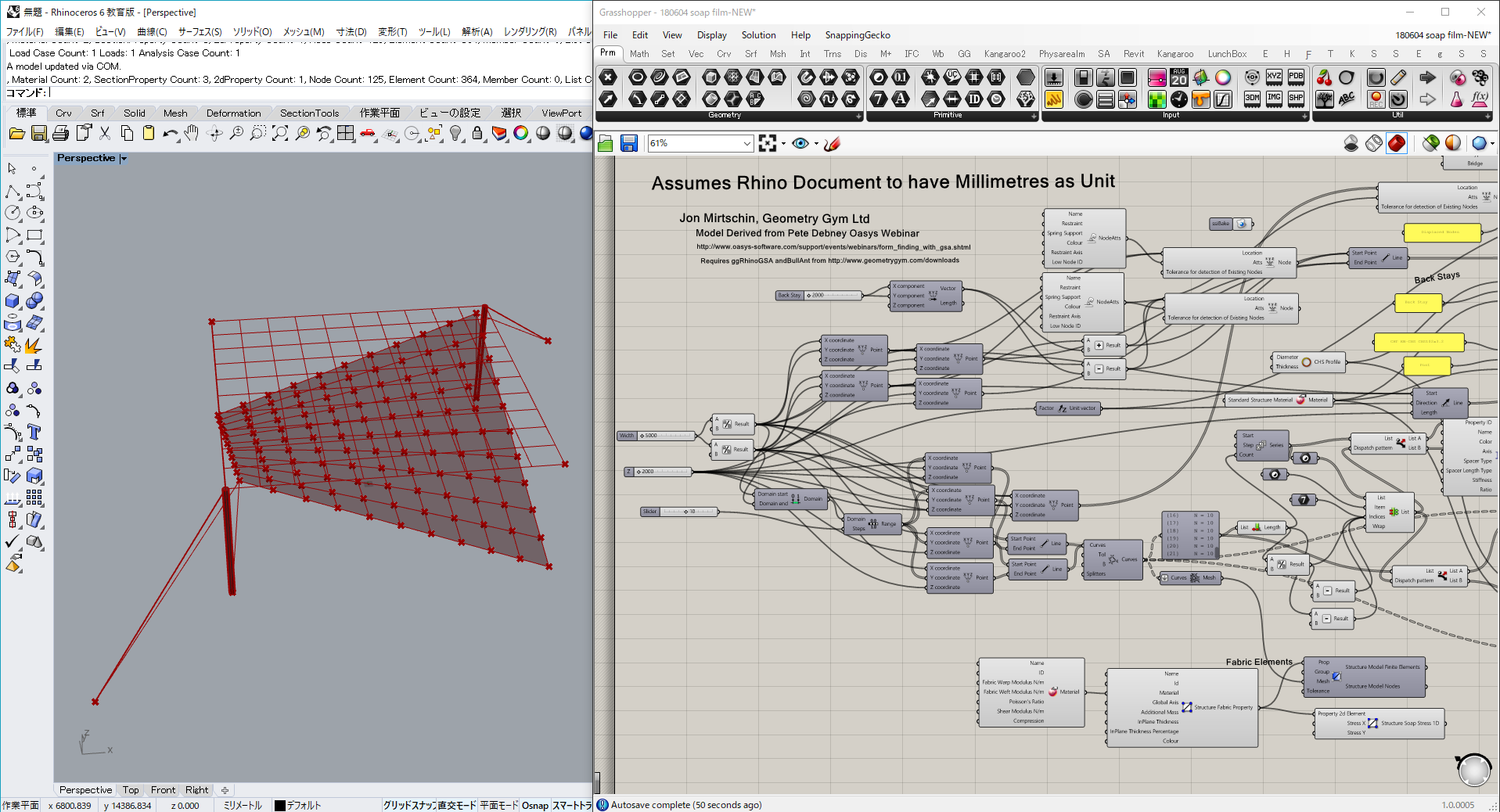The image size is (1500, 812).
Task: Click the f(x) expression util icon
Action: coord(1480,99)
